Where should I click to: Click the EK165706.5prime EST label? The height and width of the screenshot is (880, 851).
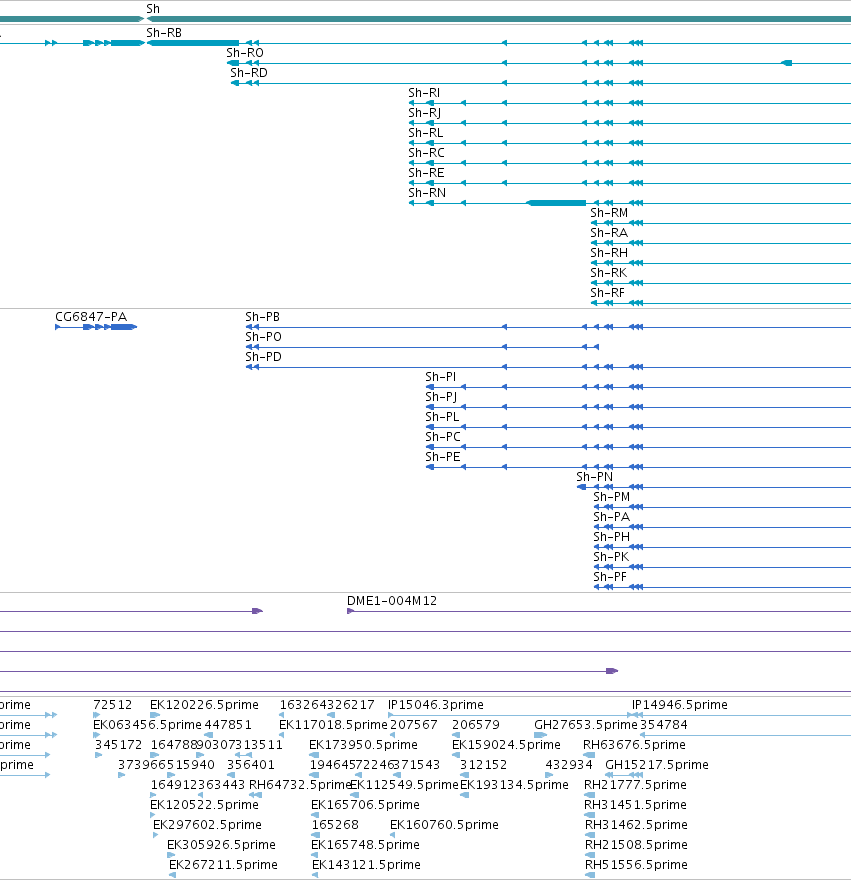[365, 805]
